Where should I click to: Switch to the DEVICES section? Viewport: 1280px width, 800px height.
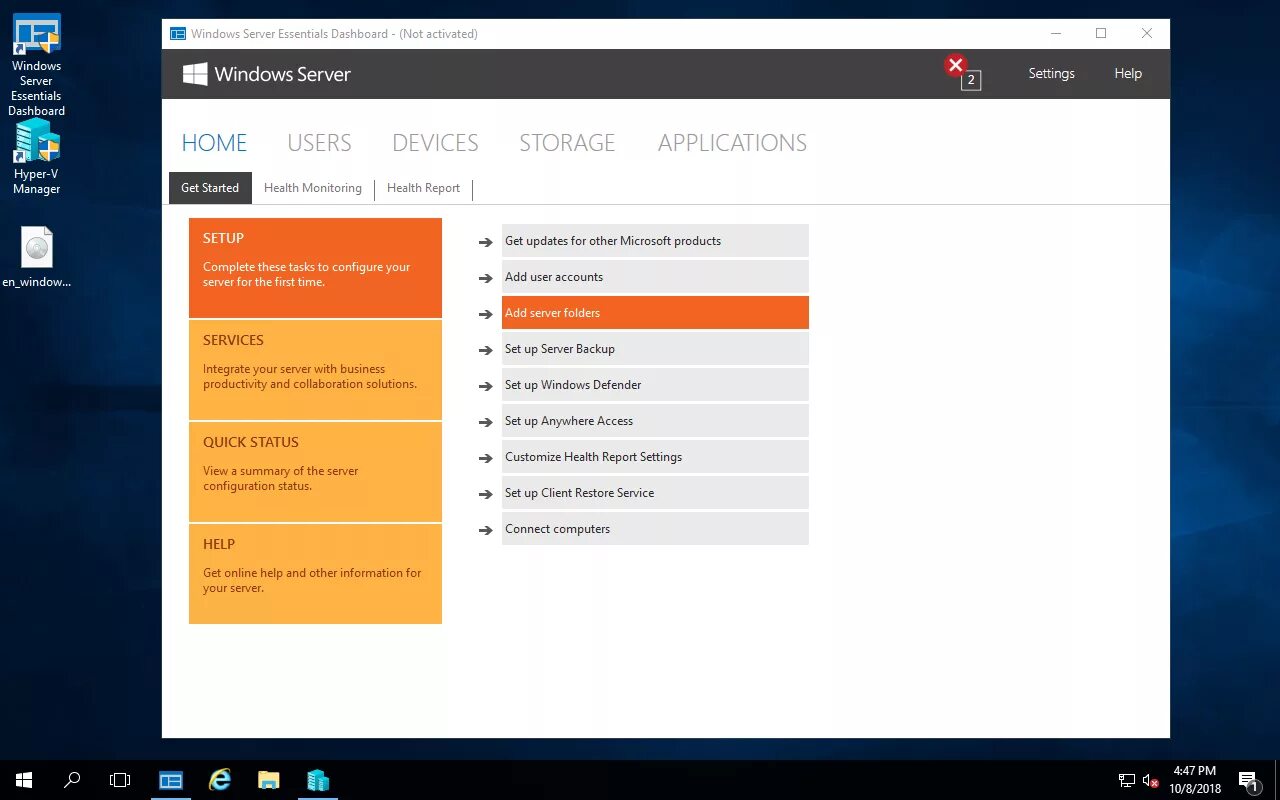pos(435,143)
